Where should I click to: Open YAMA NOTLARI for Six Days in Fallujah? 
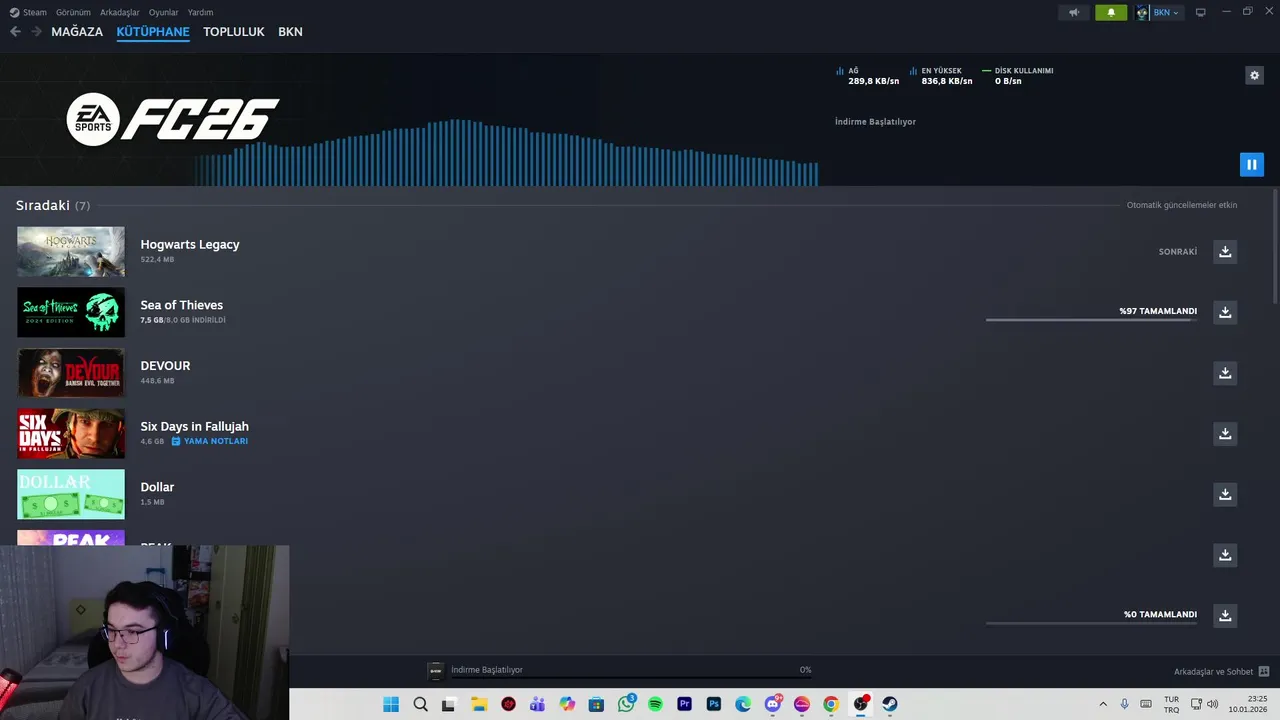210,441
